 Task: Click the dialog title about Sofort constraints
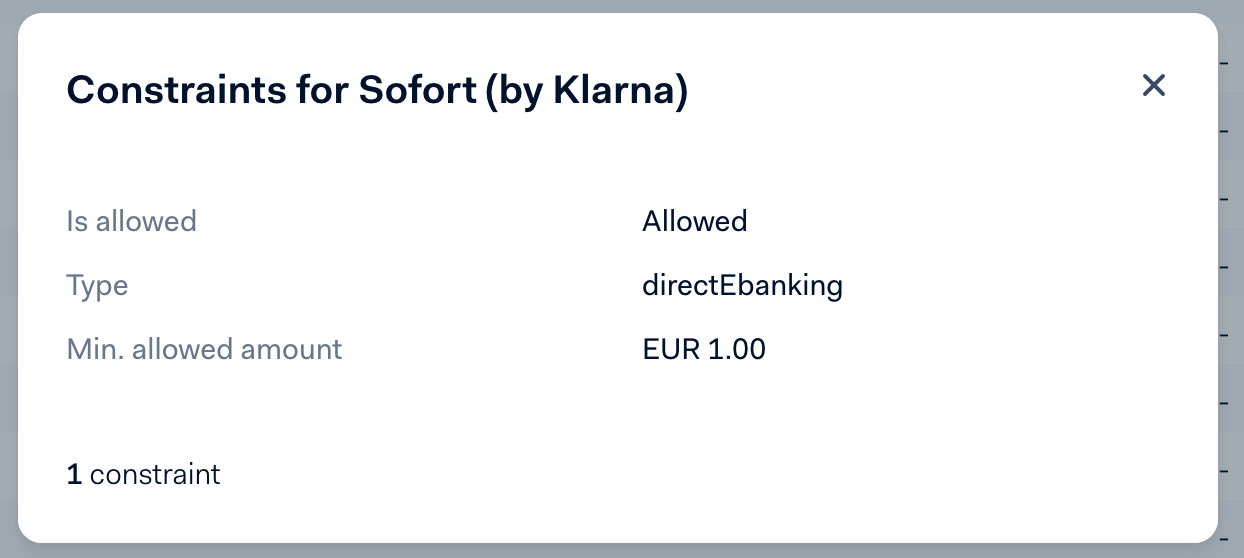pyautogui.click(x=377, y=91)
